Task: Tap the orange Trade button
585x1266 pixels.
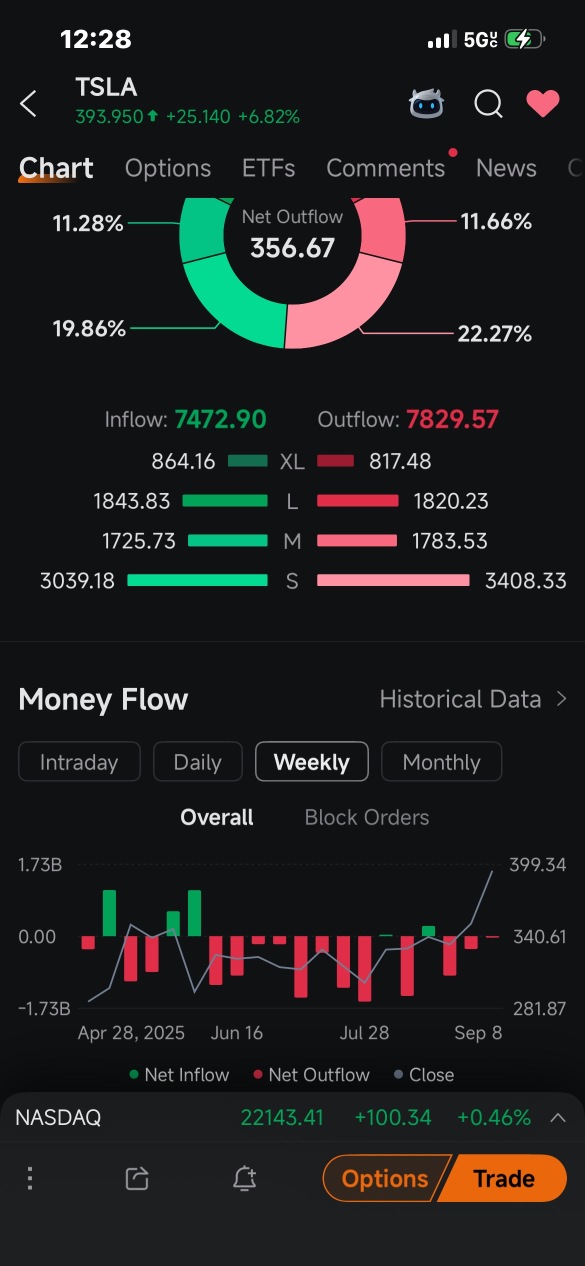Action: (x=503, y=1179)
